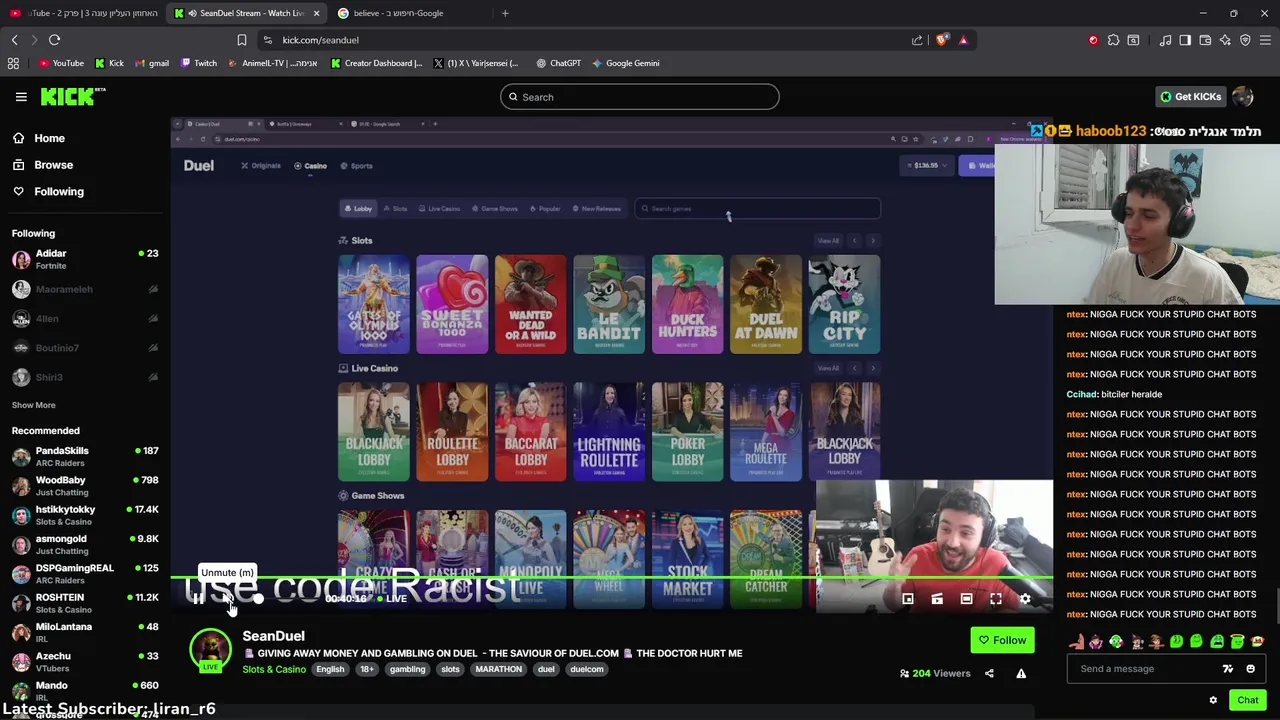Adjust the player volume slider knob
The height and width of the screenshot is (720, 1280).
(258, 599)
